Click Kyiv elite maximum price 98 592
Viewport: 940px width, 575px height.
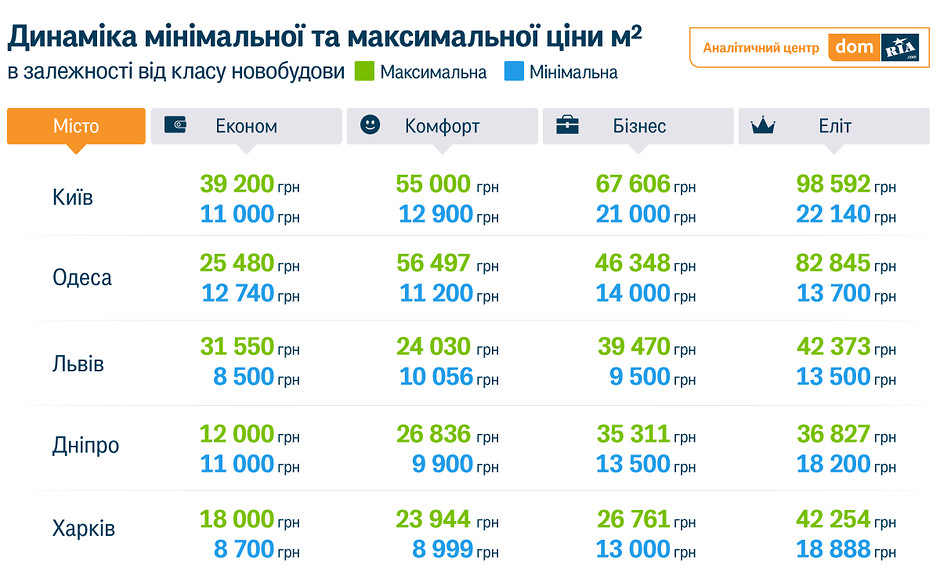click(x=833, y=185)
